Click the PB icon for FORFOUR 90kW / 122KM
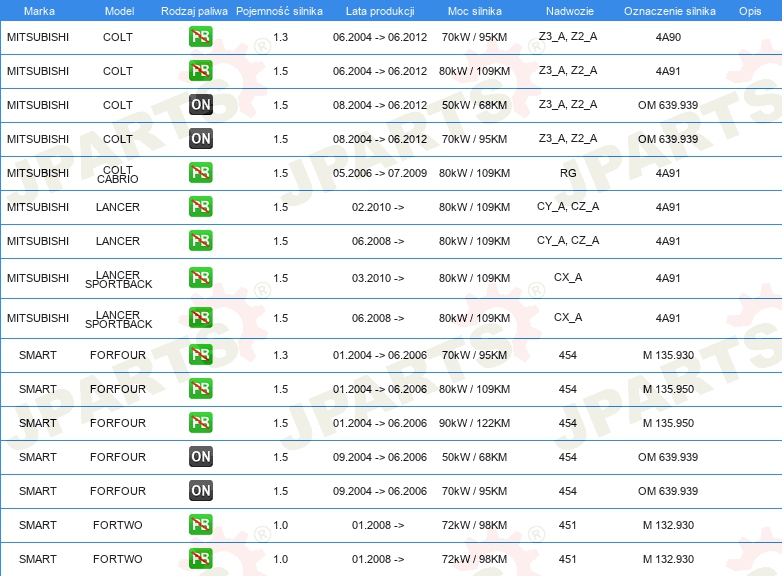This screenshot has width=782, height=576. point(200,422)
